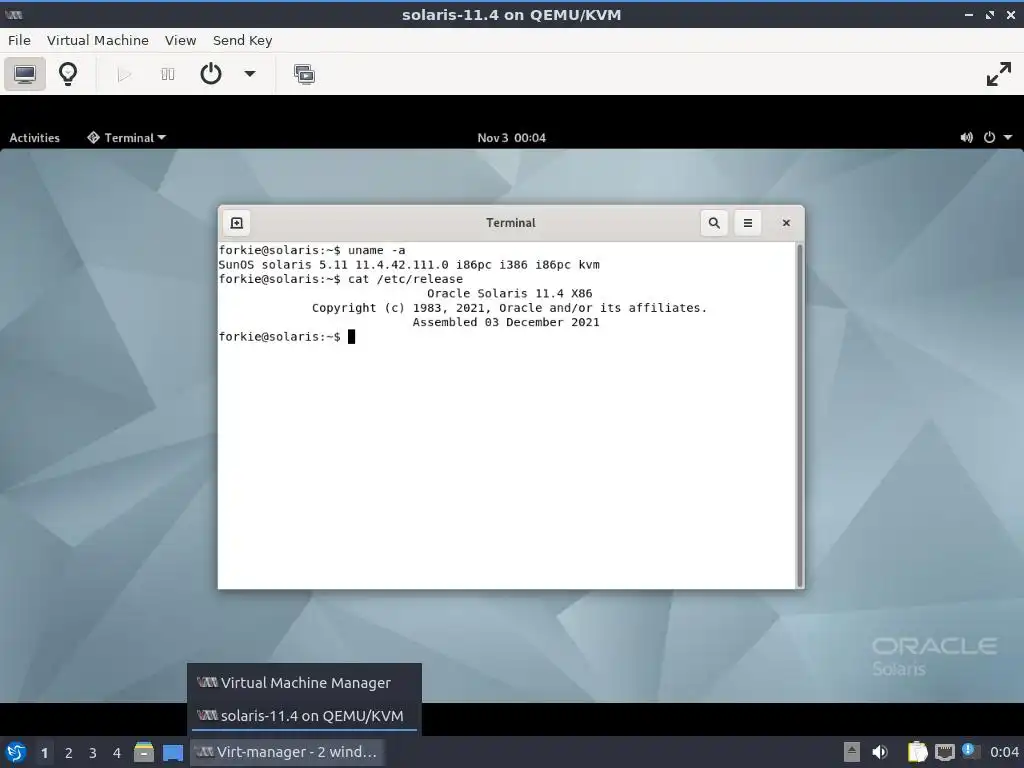Expand the shutdown options dropdown arrow

249,74
